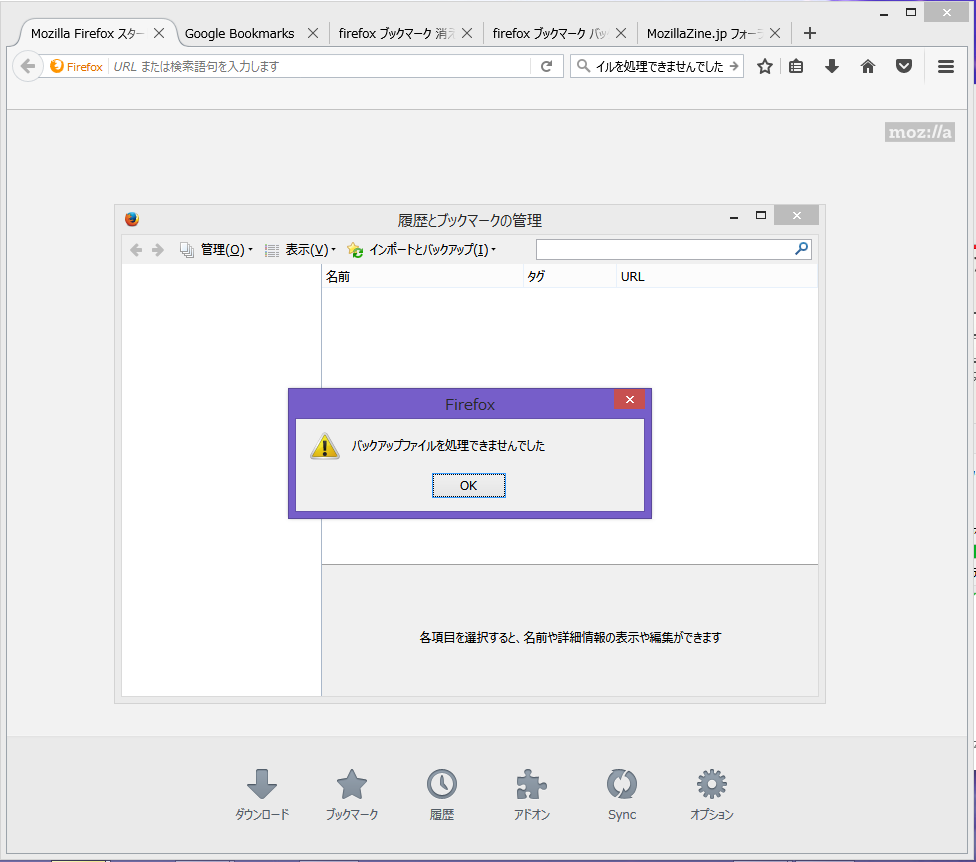The image size is (976, 862).
Task: Click the Library back arrow
Action: [136, 250]
